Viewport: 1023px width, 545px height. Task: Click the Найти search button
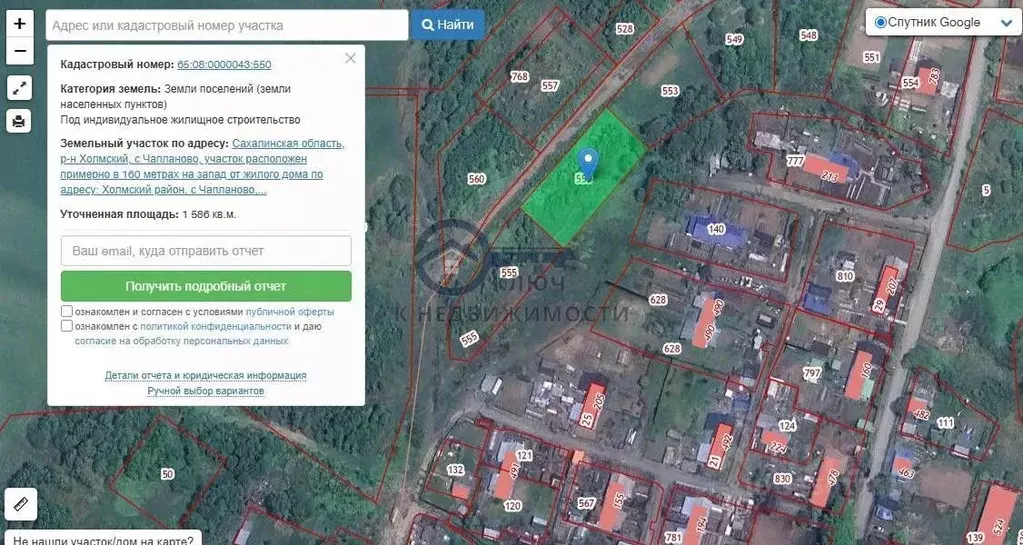click(448, 25)
